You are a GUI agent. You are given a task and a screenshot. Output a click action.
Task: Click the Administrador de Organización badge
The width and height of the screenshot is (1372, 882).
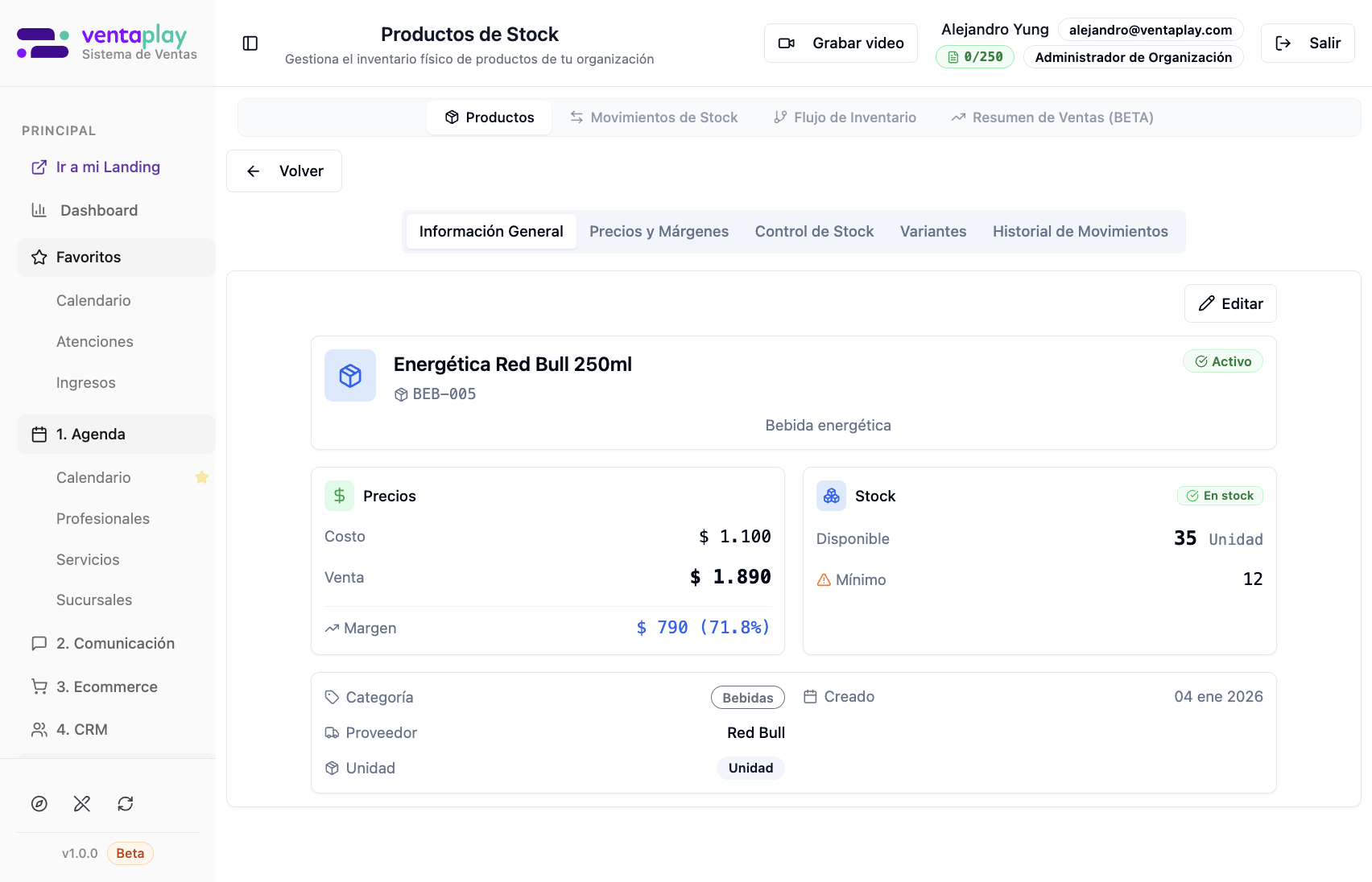tap(1134, 57)
